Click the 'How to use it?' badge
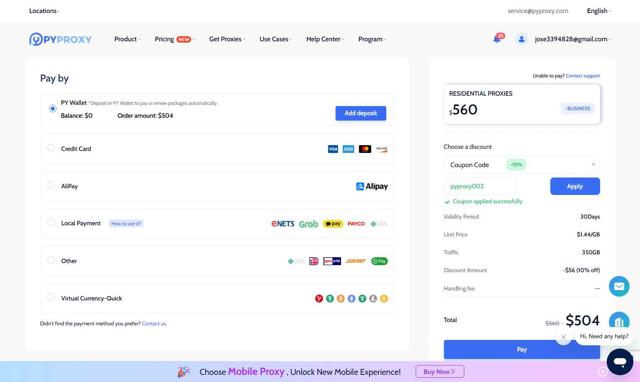Screen dimensions: 640x382 pos(126,224)
